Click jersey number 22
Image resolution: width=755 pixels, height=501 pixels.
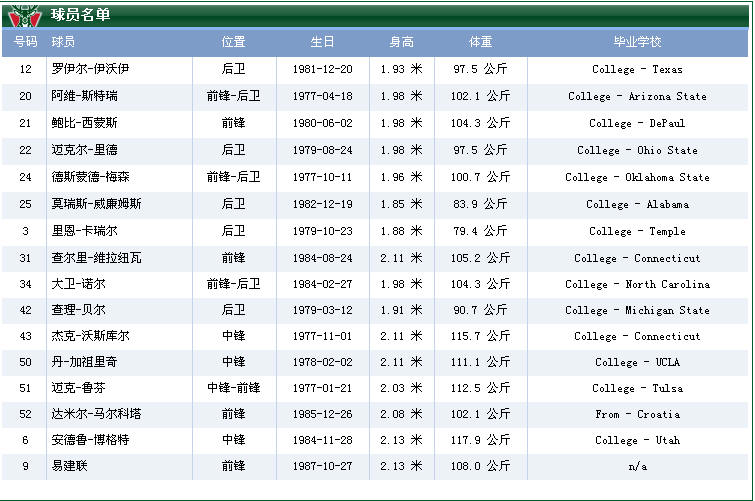(x=26, y=150)
